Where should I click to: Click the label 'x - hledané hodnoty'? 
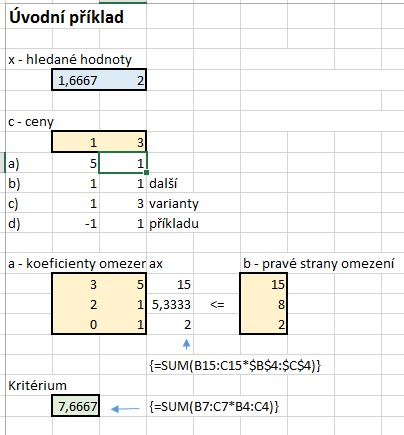(70, 60)
